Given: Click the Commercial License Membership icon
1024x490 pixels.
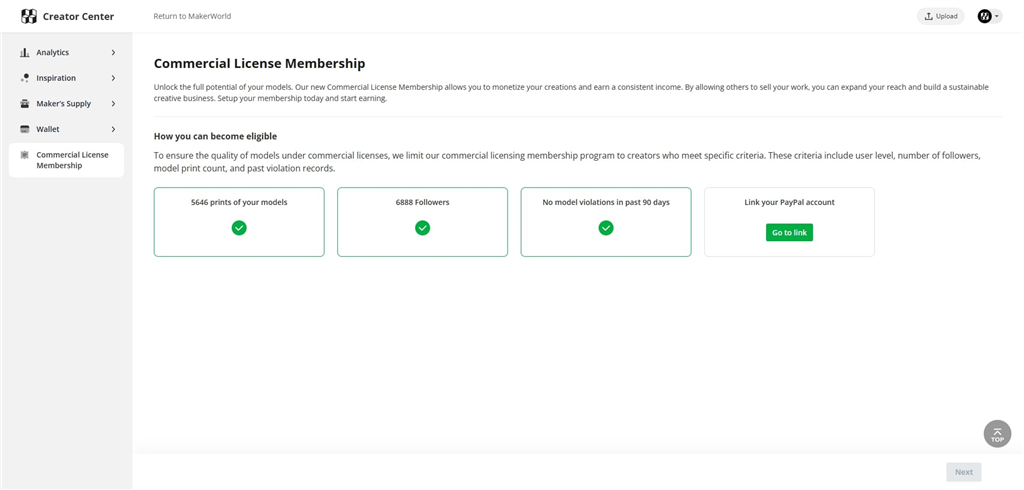Looking at the screenshot, I should 25,155.
